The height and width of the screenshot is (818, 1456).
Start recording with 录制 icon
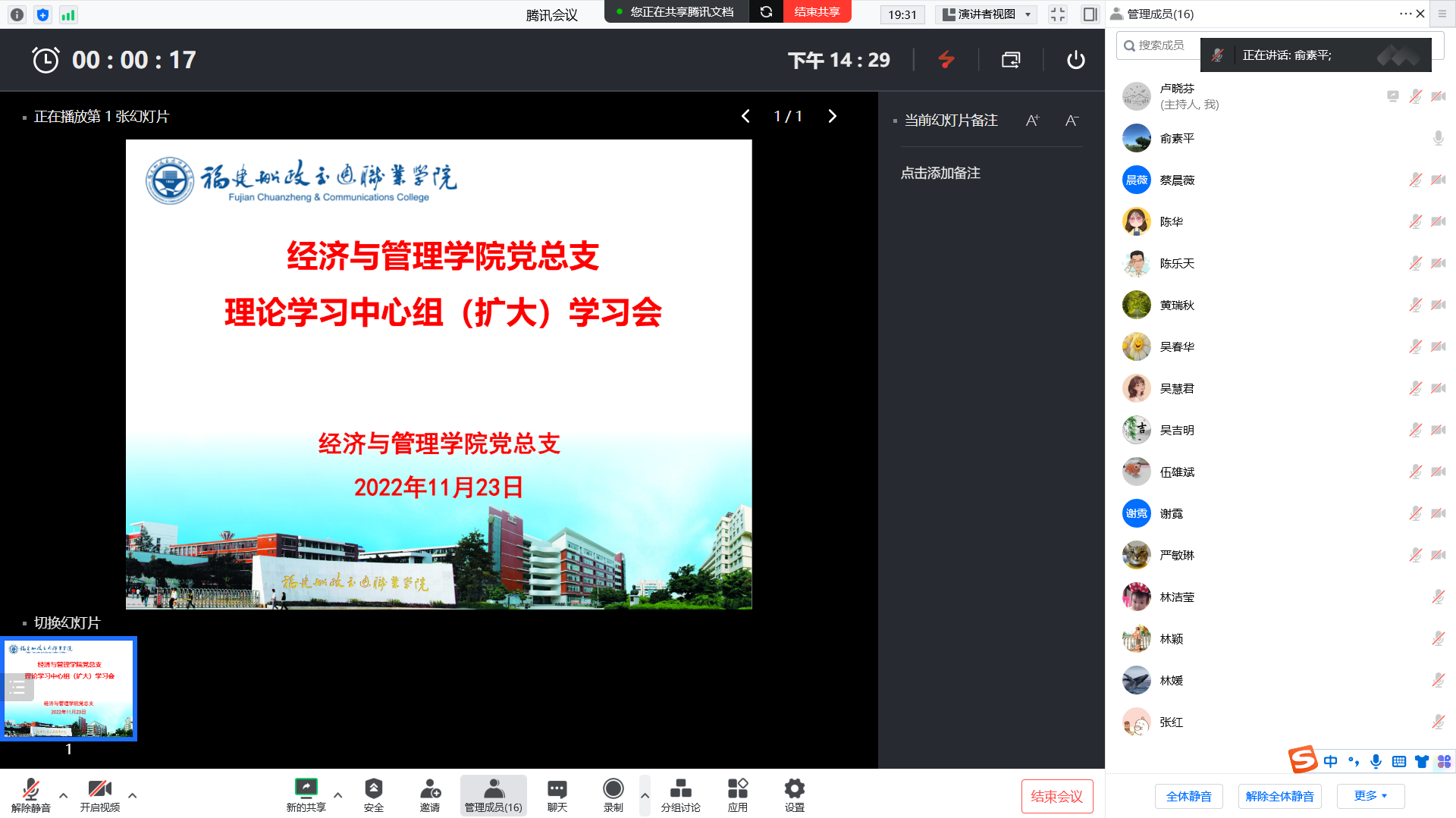613,794
